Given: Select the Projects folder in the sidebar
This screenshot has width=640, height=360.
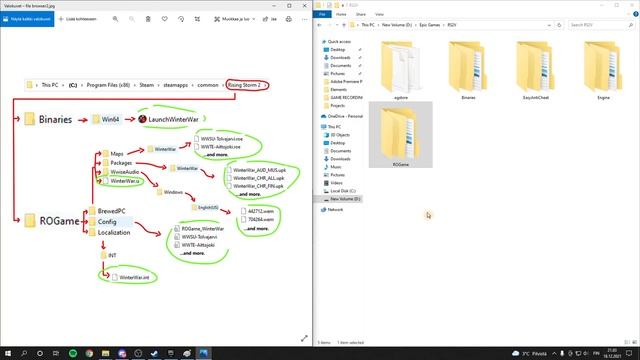Looking at the screenshot, I should tap(337, 105).
